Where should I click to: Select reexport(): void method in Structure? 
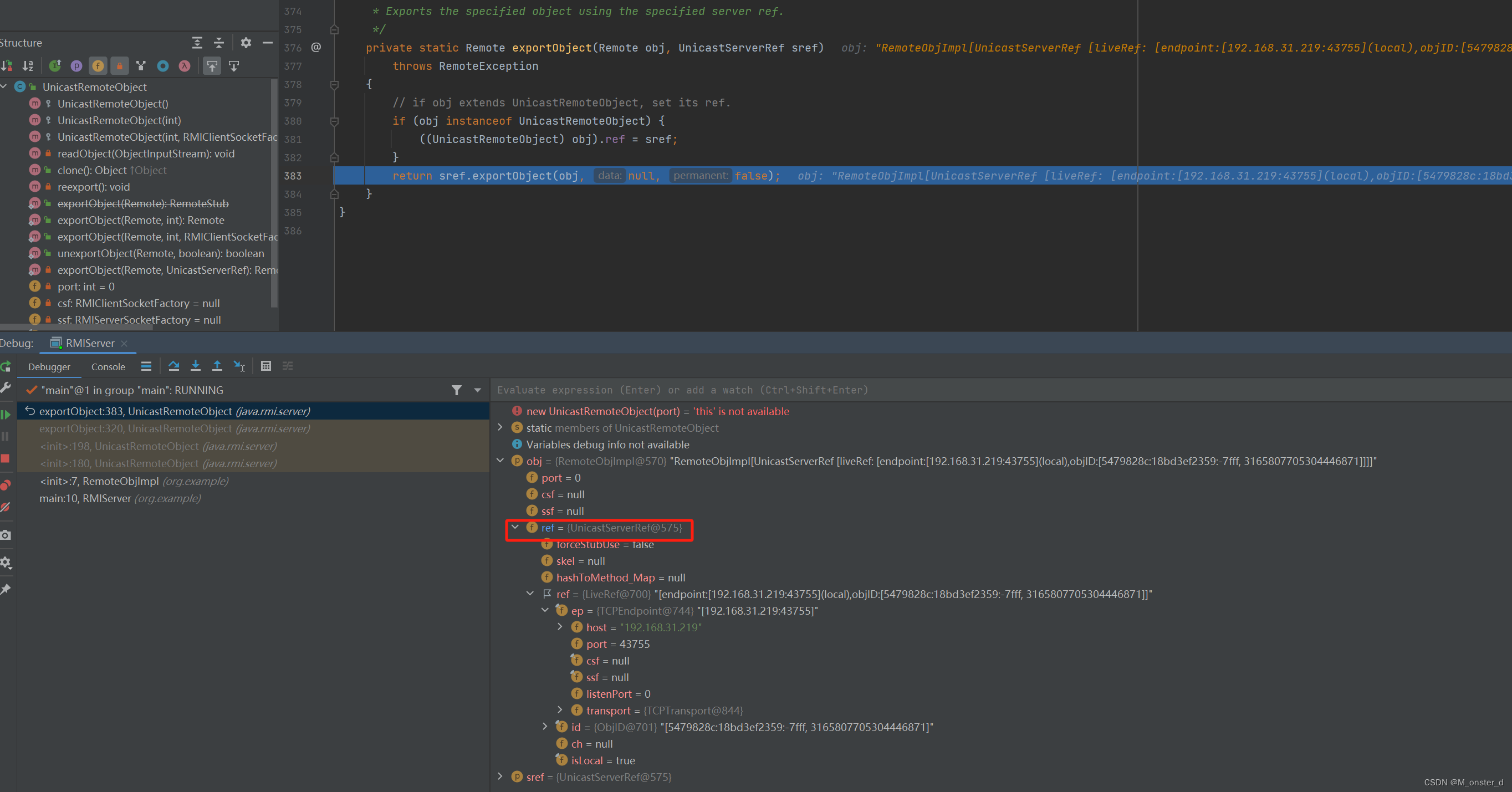(94, 187)
